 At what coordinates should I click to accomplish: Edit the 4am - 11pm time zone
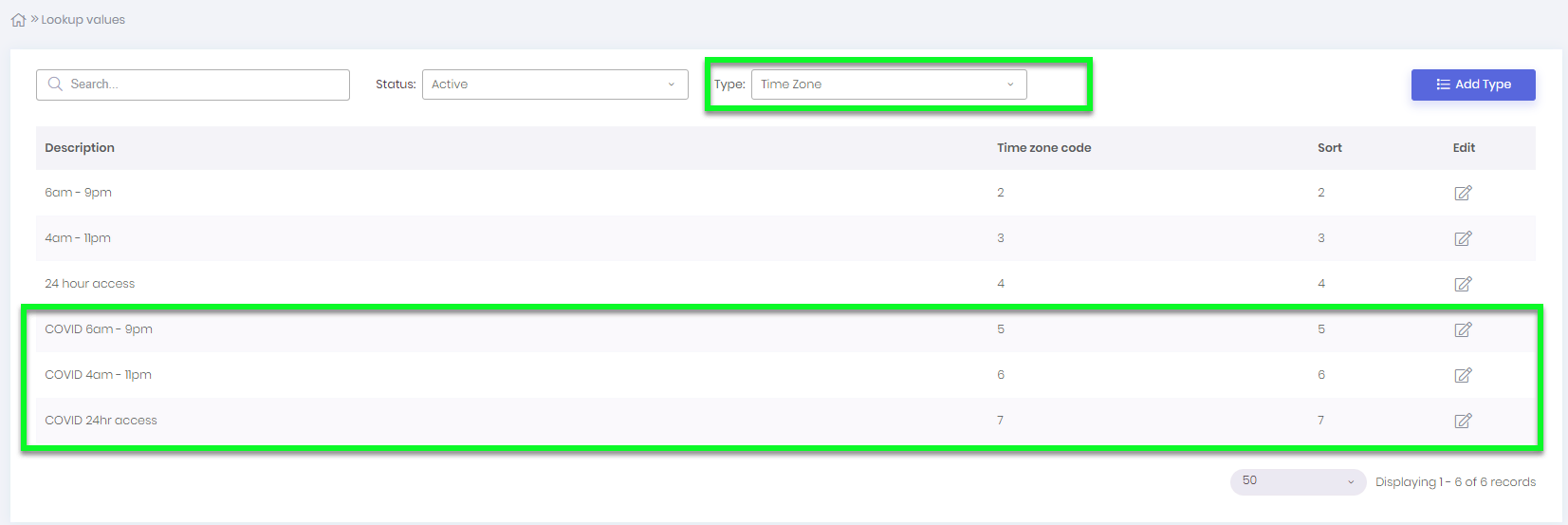point(1463,238)
